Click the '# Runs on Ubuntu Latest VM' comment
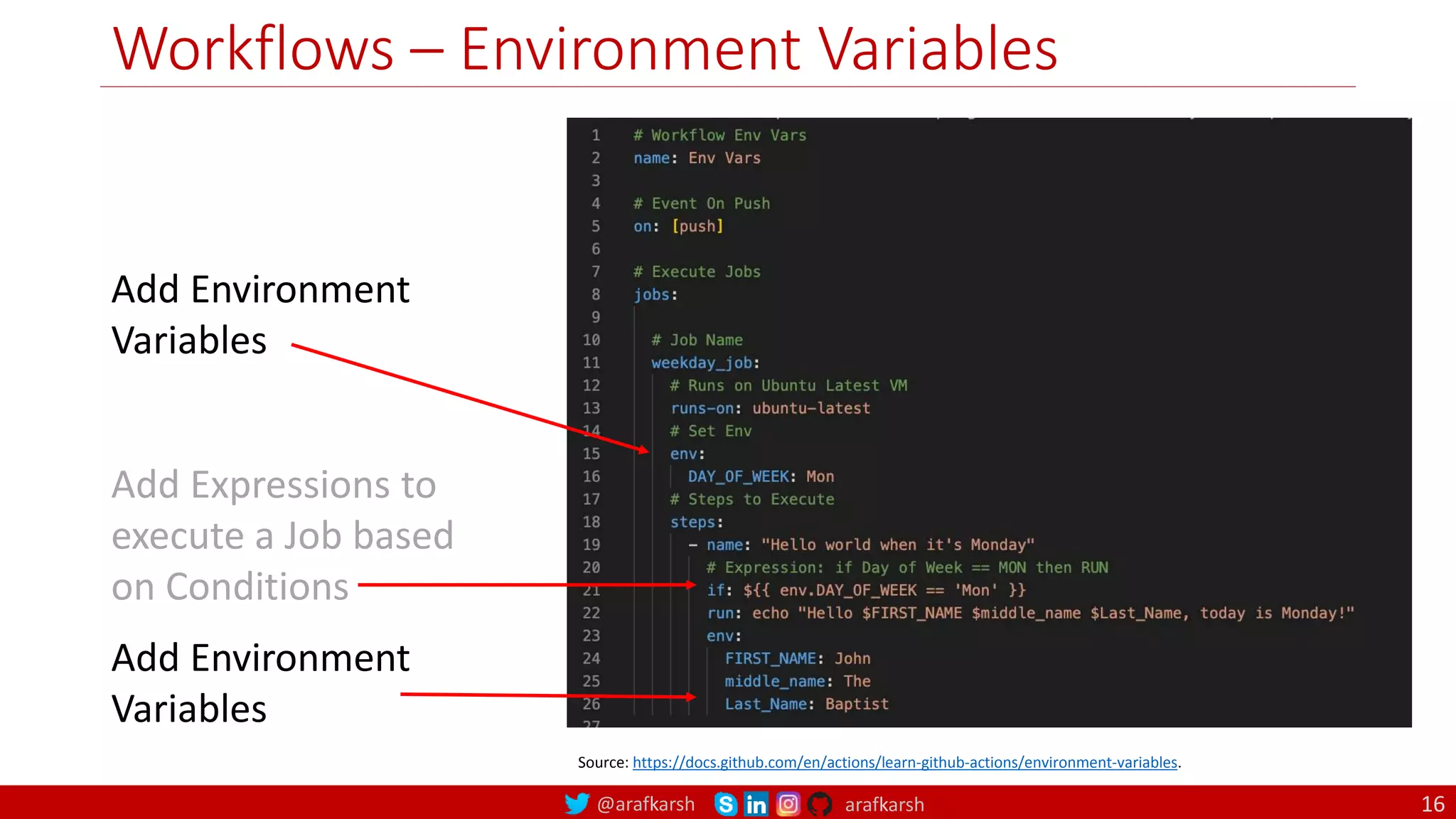This screenshot has height=819, width=1456. 788,385
